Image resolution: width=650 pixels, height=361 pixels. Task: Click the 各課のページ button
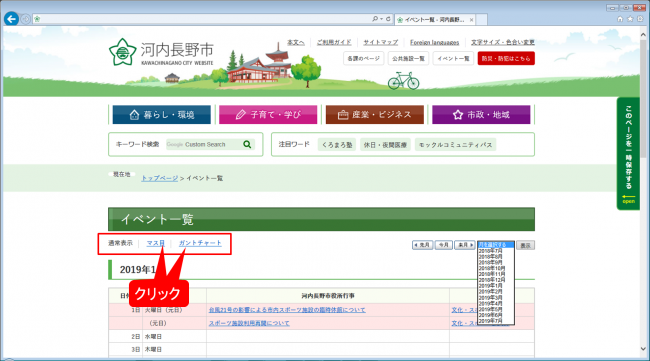(364, 58)
